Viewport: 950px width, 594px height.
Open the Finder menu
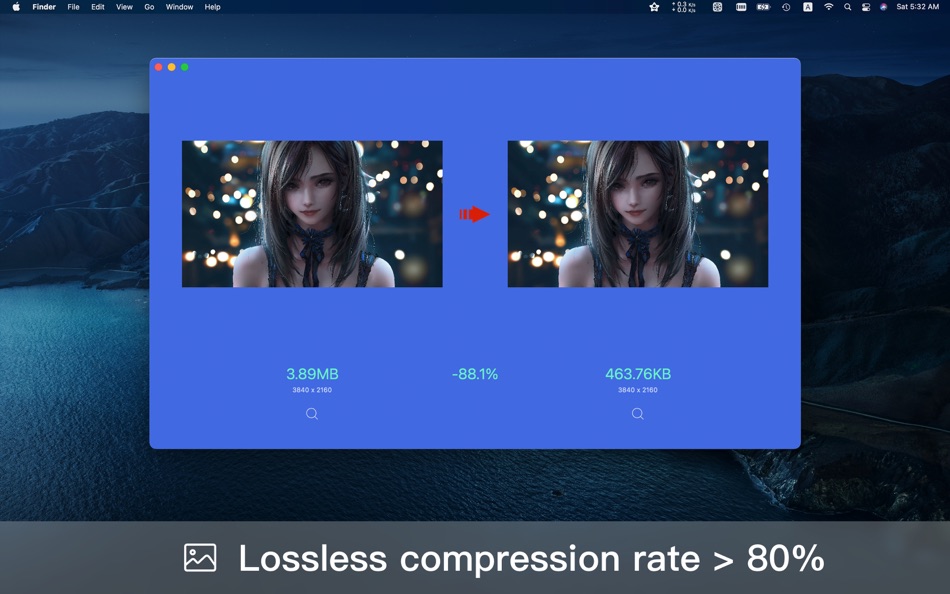[44, 7]
